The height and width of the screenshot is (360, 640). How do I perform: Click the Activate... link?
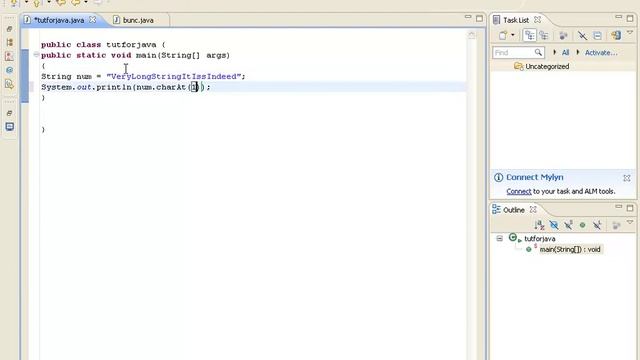[x=601, y=53]
